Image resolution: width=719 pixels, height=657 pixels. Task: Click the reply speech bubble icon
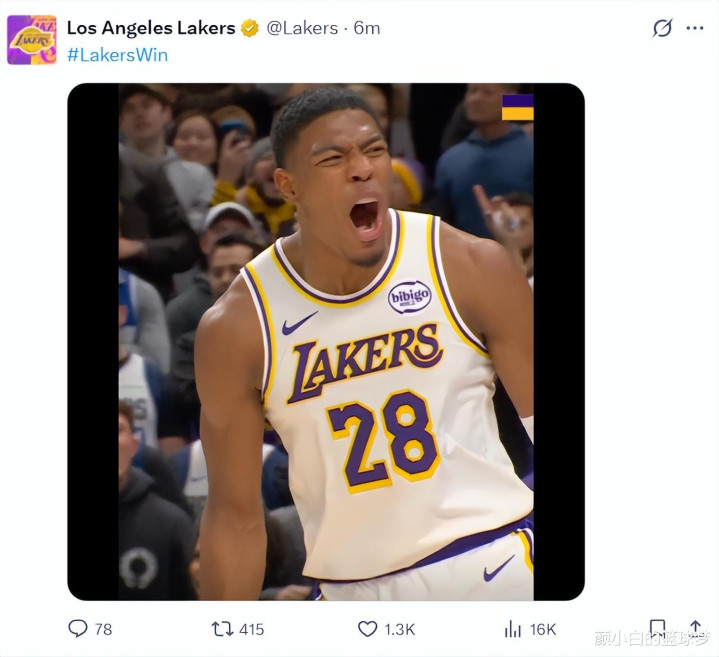click(78, 628)
